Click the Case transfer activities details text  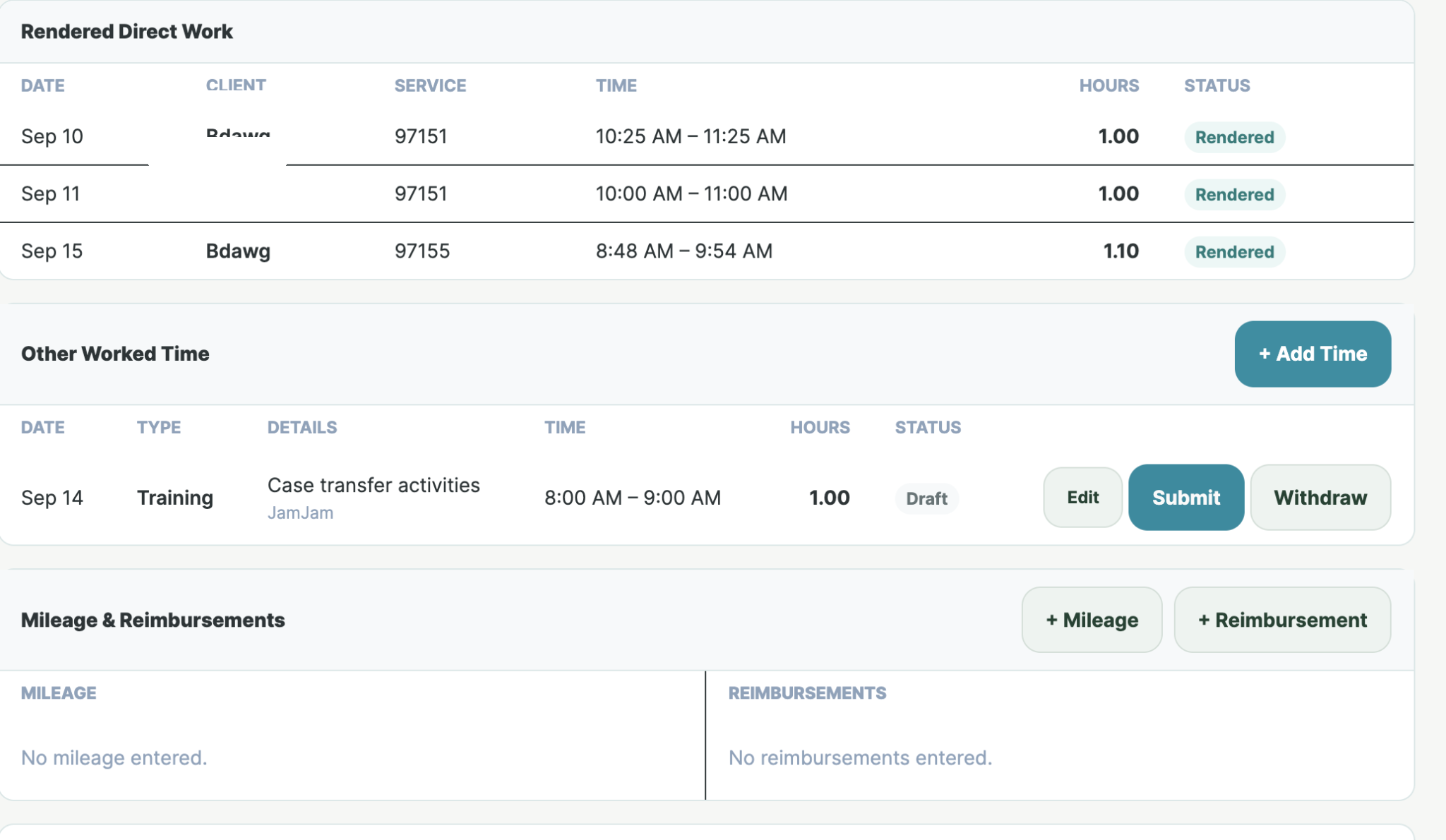[x=374, y=485]
